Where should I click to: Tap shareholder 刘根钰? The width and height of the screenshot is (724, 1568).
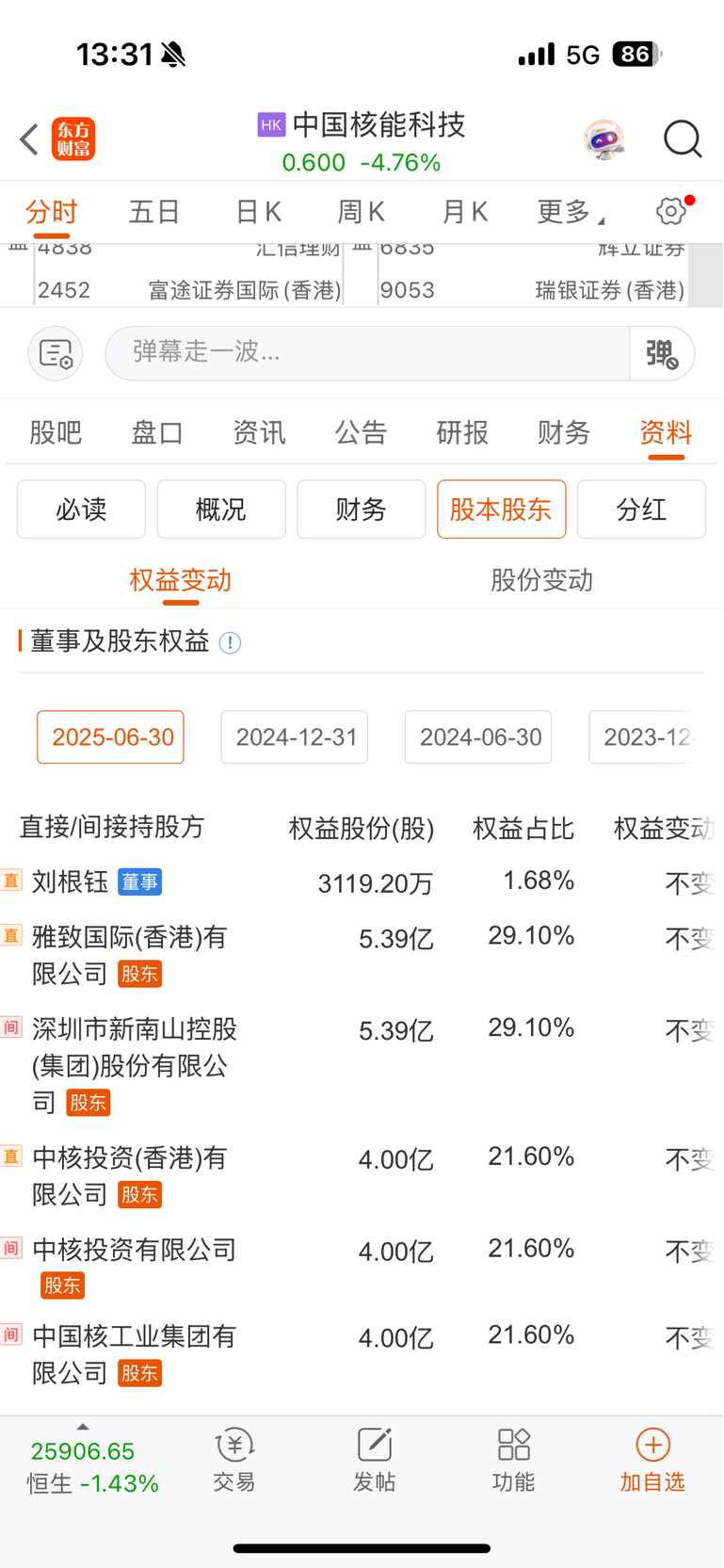(71, 881)
